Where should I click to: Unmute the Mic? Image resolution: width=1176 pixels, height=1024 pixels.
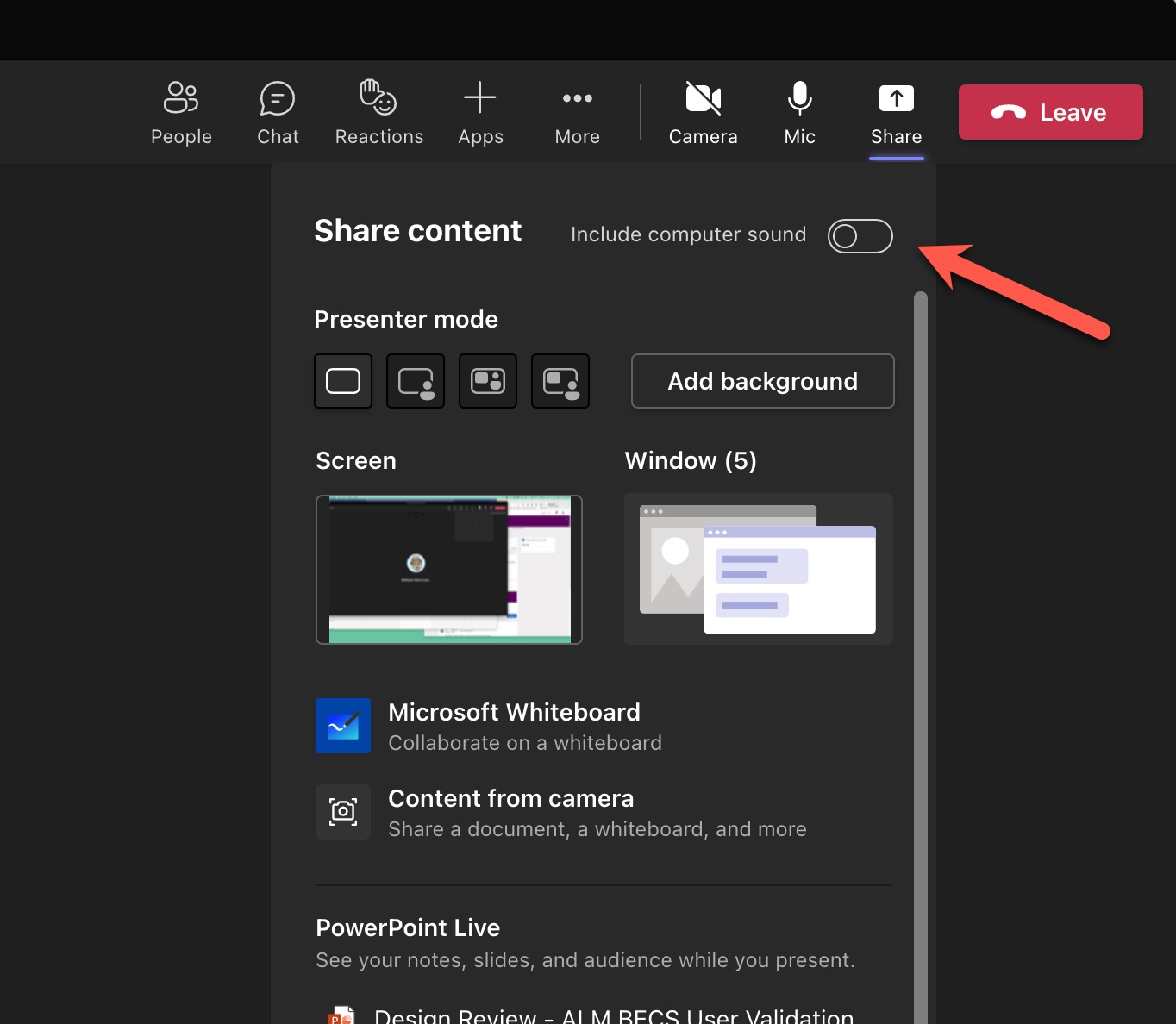click(798, 112)
